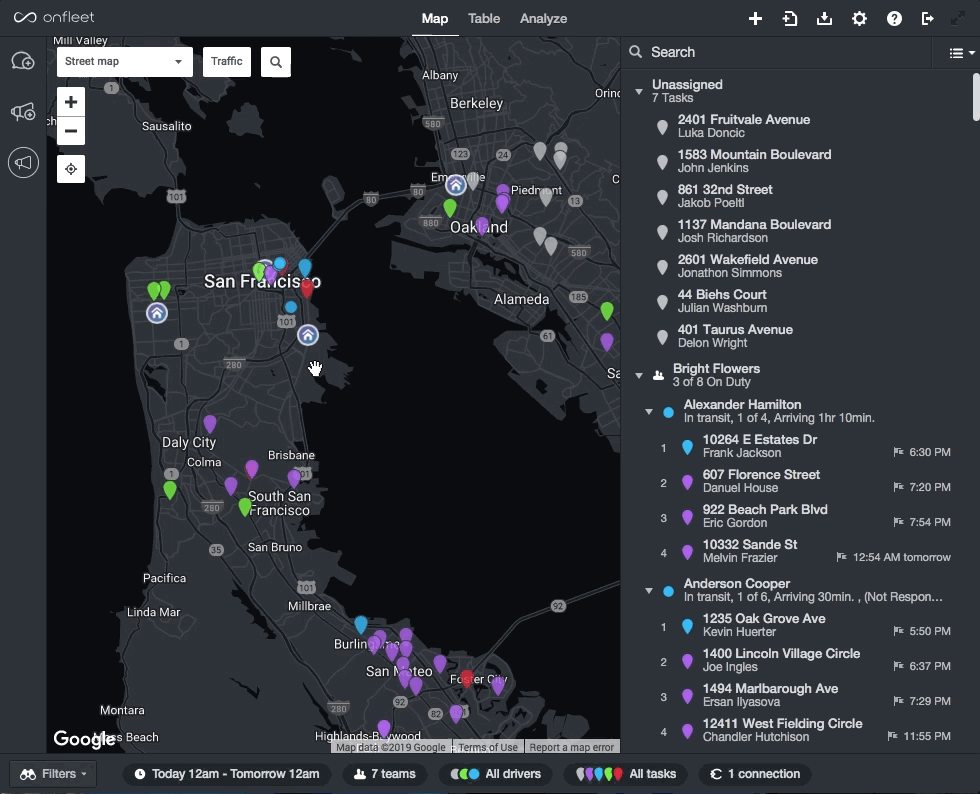Open the All drivers filter
Screen dimensions: 980x794
[495, 774]
